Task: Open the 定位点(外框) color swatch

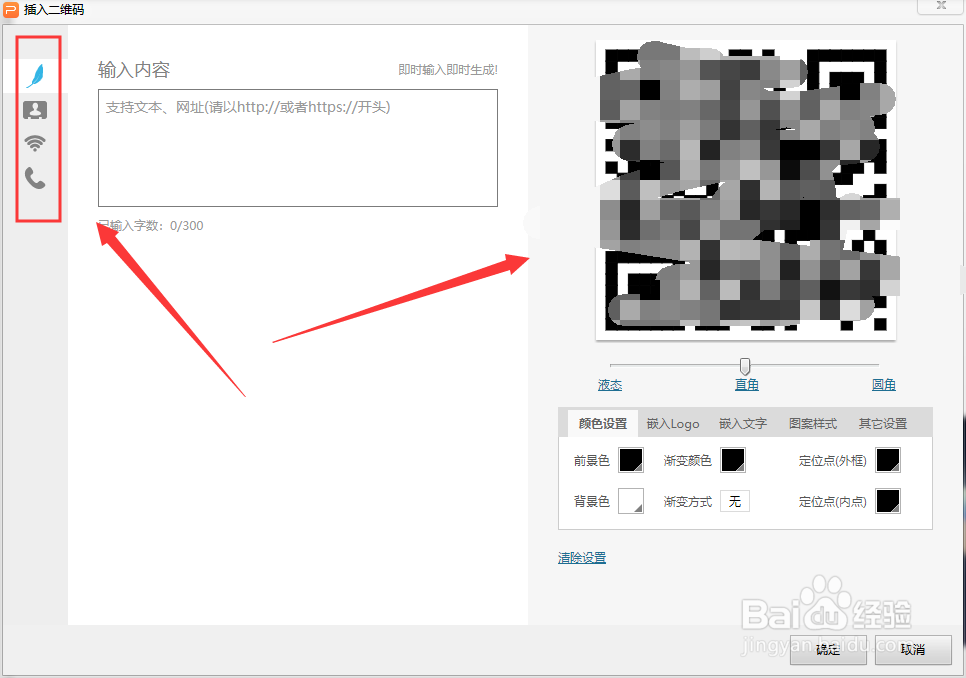Action: pos(888,460)
